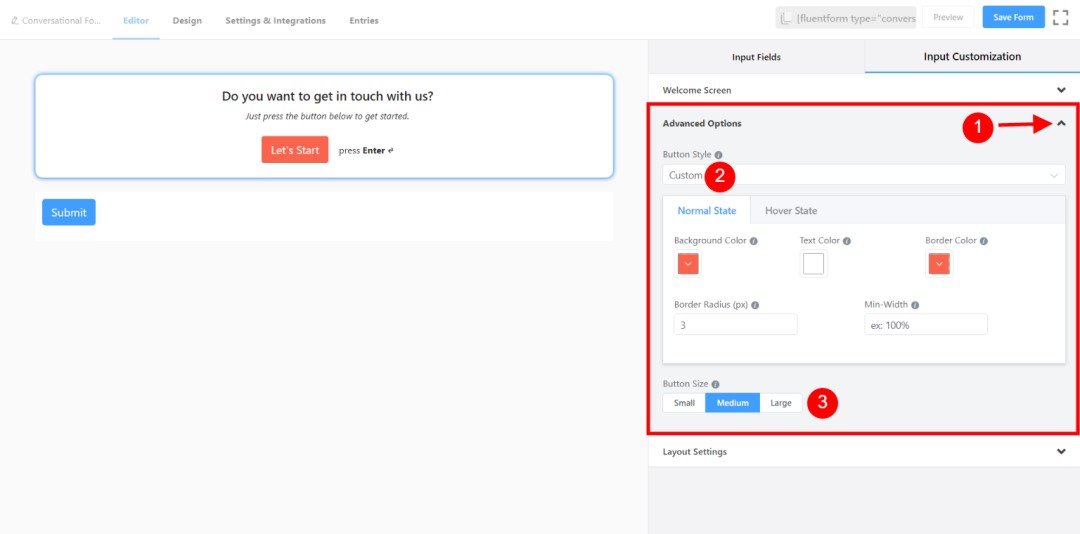Screen dimensions: 1080x534
Task: Click the 'Do you want to get in touch' heading
Action: pos(327,96)
